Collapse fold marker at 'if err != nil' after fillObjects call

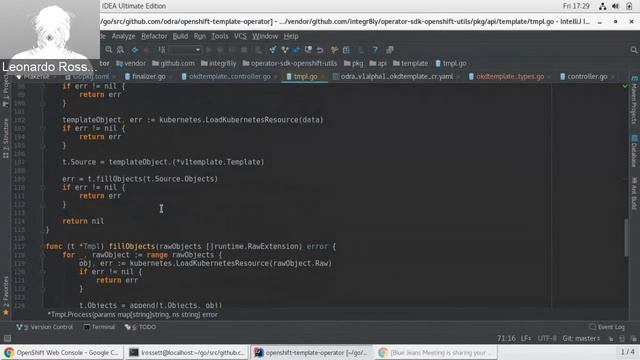(x=43, y=187)
